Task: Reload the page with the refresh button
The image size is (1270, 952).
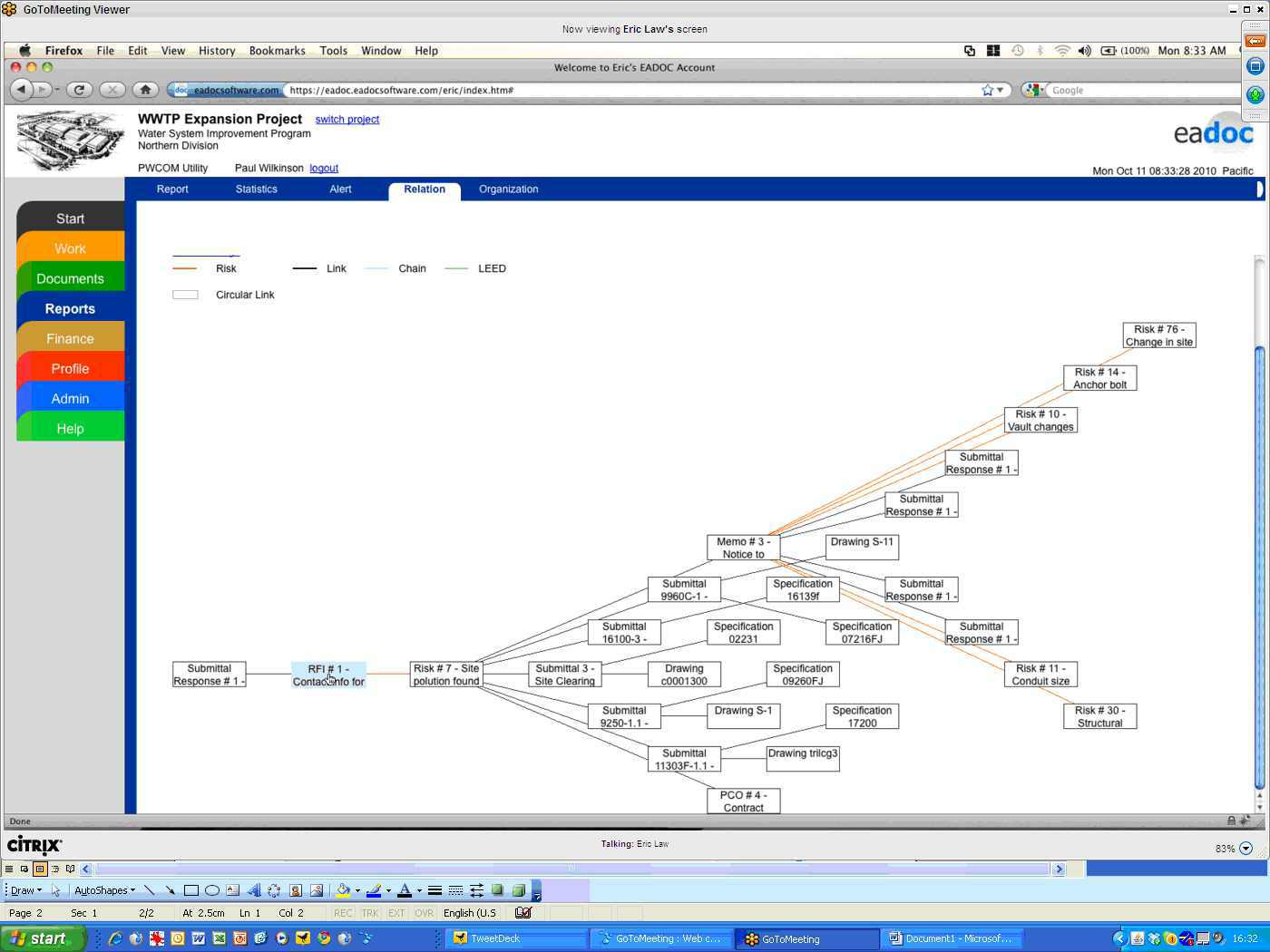Action: 79,90
